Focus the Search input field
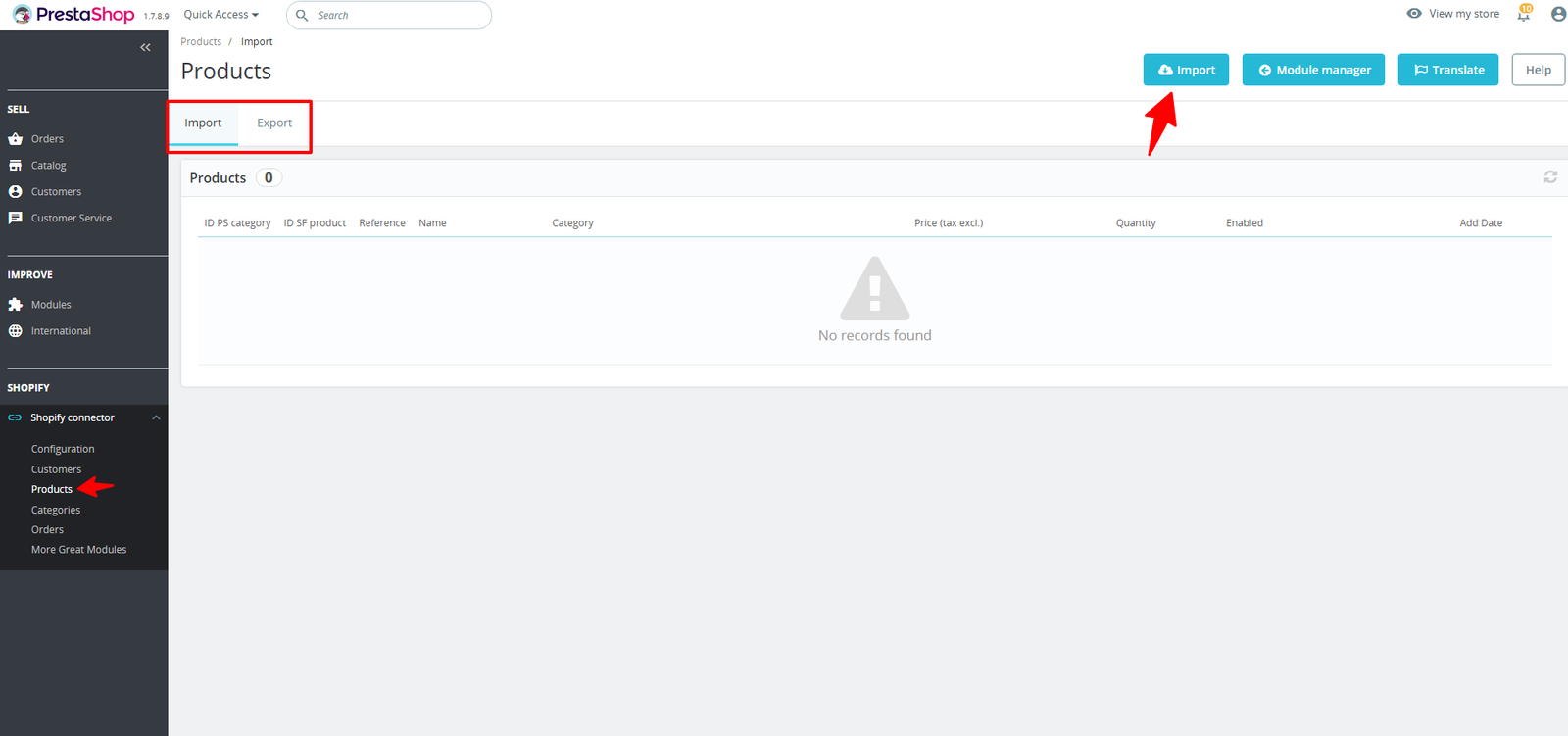 [x=389, y=15]
